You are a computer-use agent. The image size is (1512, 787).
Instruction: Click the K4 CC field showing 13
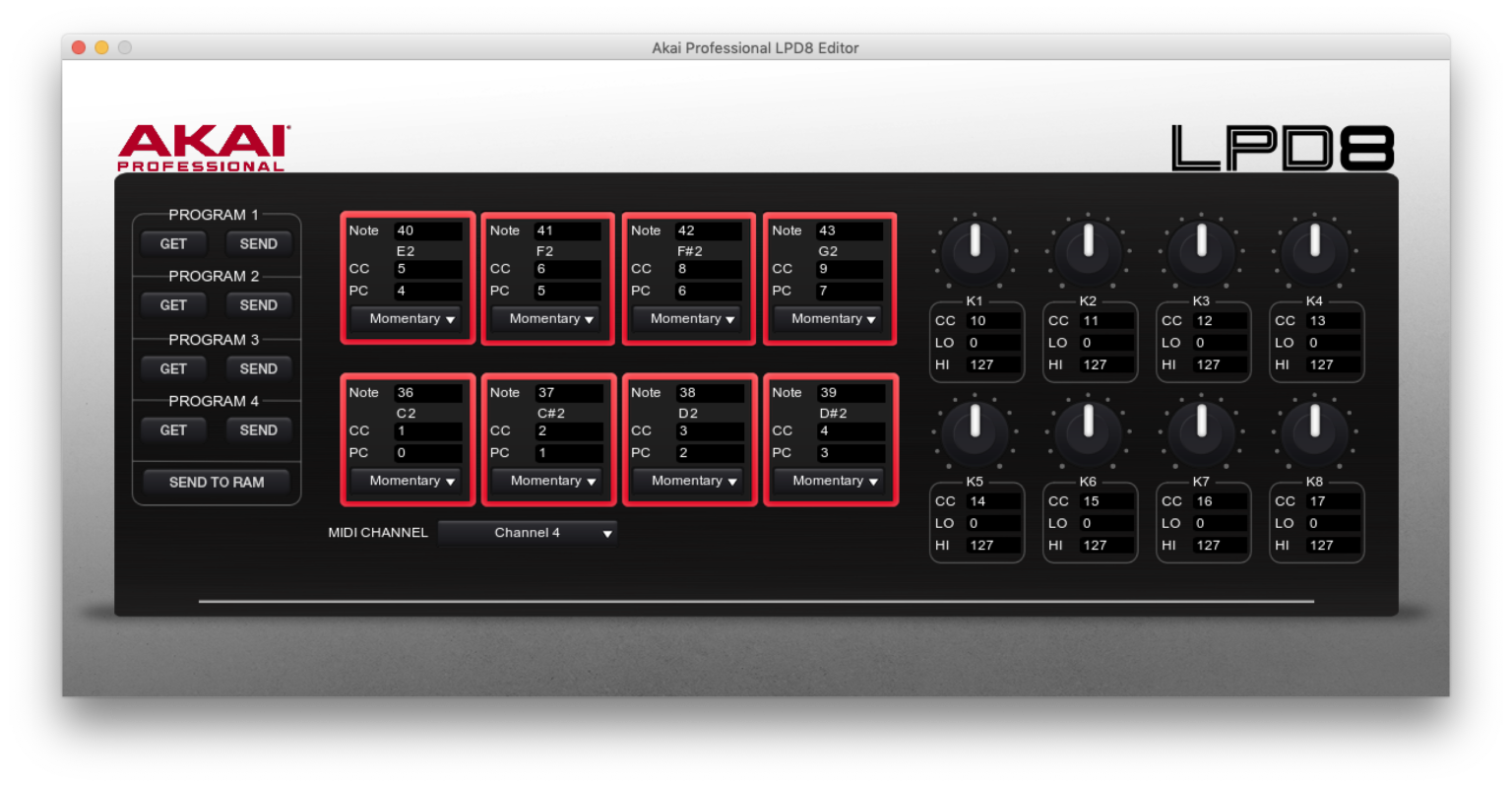click(x=1333, y=321)
